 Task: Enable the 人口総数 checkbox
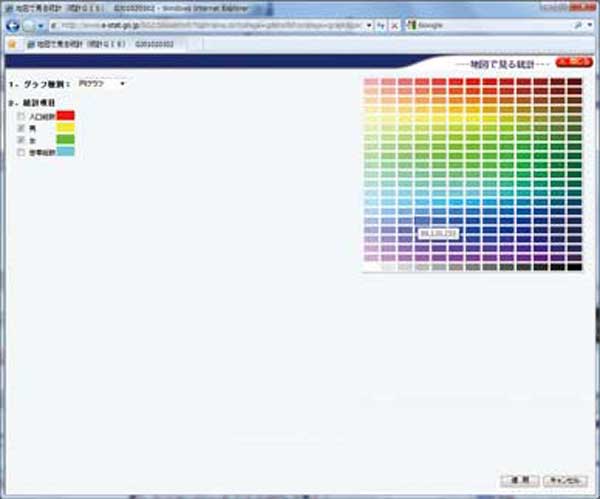(x=22, y=117)
